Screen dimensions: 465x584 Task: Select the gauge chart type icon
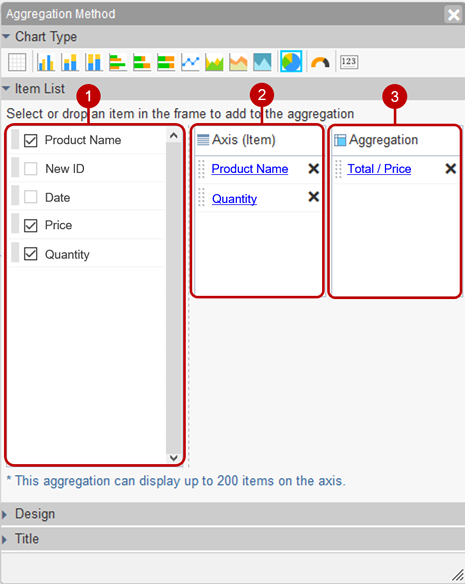point(320,62)
